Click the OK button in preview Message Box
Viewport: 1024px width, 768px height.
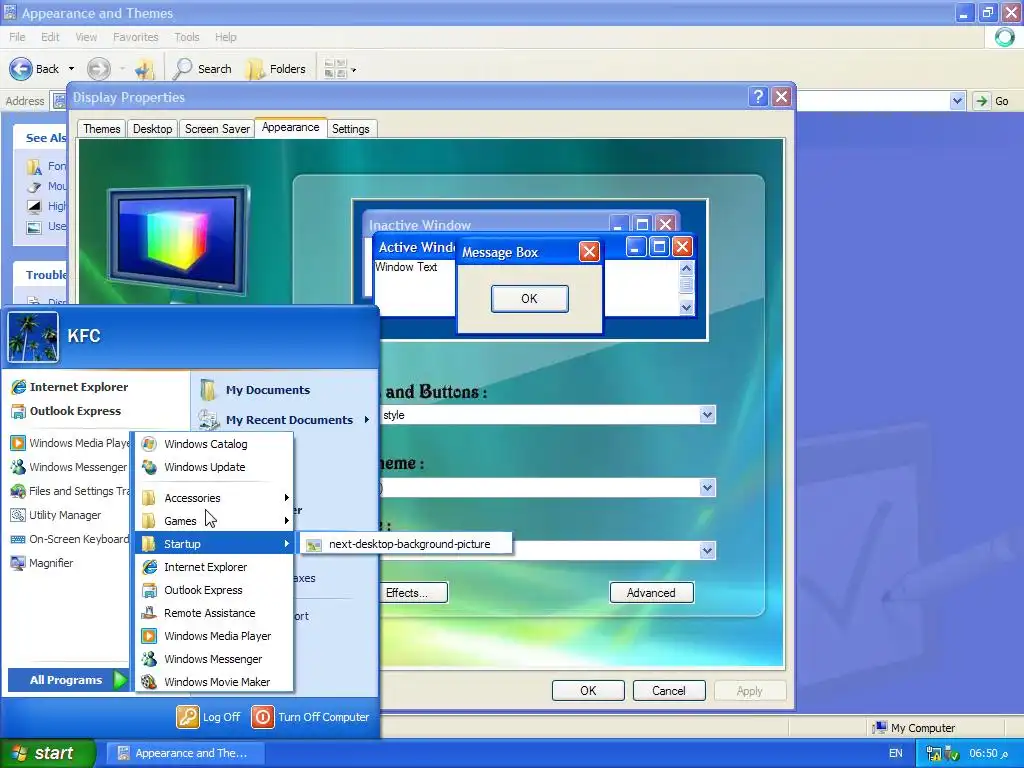(530, 299)
